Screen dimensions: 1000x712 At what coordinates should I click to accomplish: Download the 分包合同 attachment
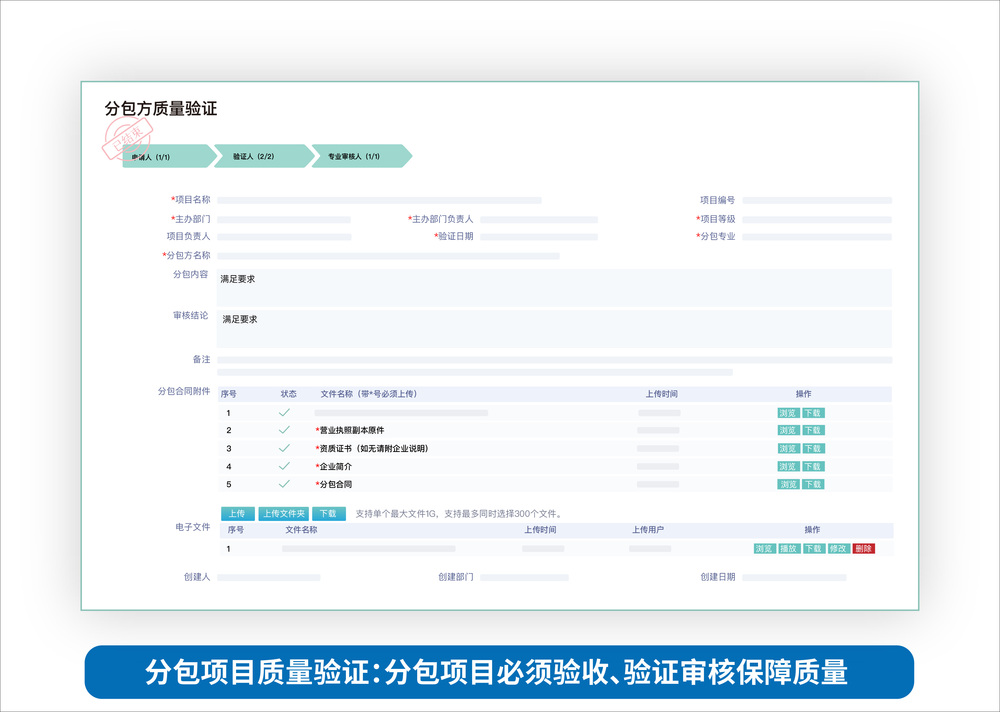click(813, 485)
